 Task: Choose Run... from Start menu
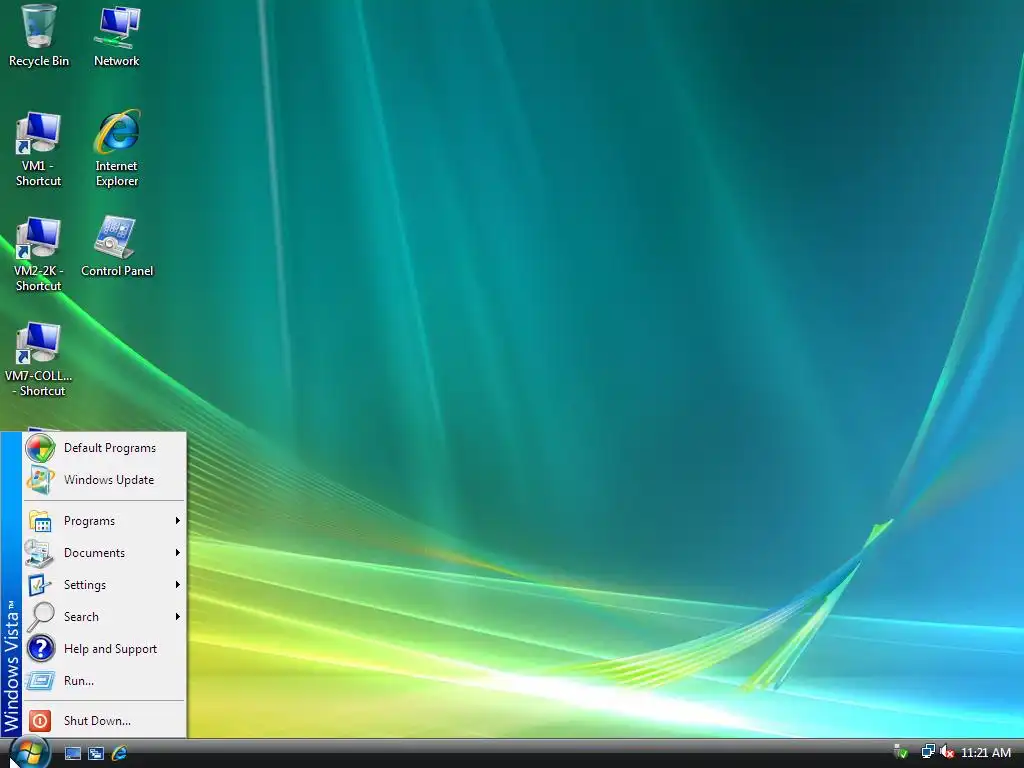coord(104,681)
